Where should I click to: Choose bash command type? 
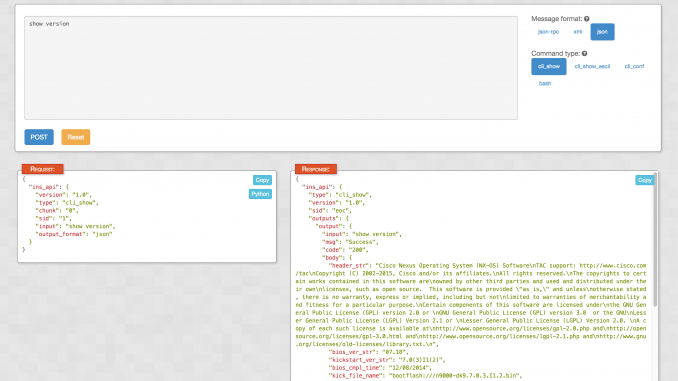545,83
